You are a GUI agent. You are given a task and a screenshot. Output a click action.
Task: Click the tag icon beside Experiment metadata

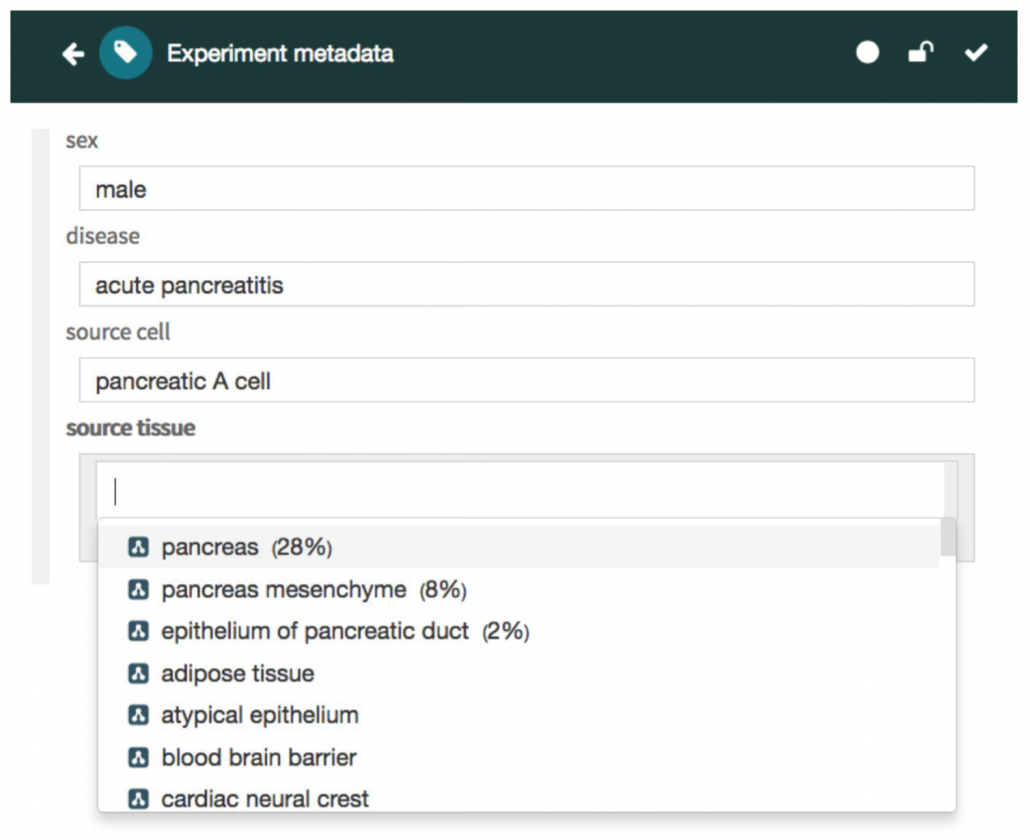(125, 53)
